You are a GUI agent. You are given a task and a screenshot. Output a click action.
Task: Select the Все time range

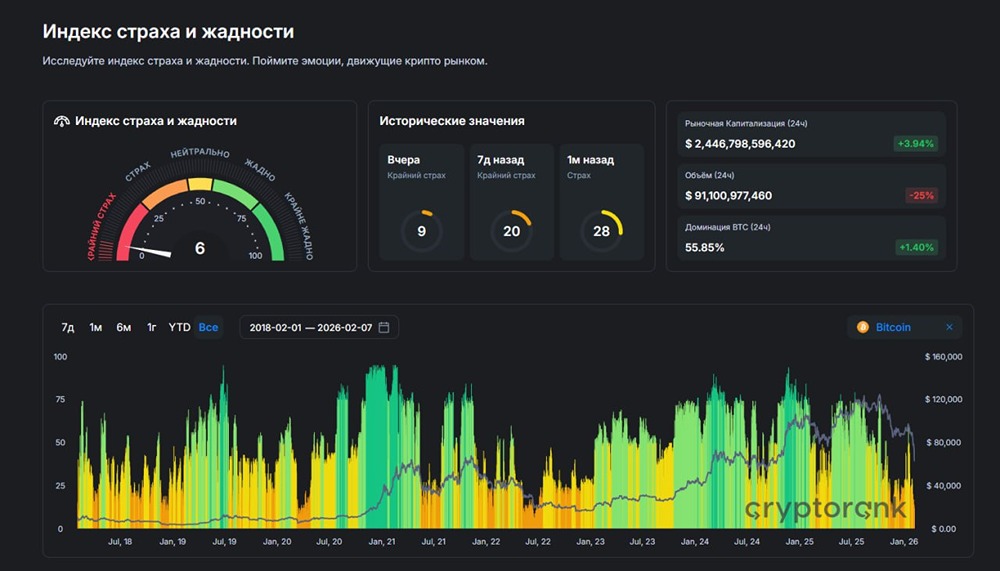click(209, 327)
